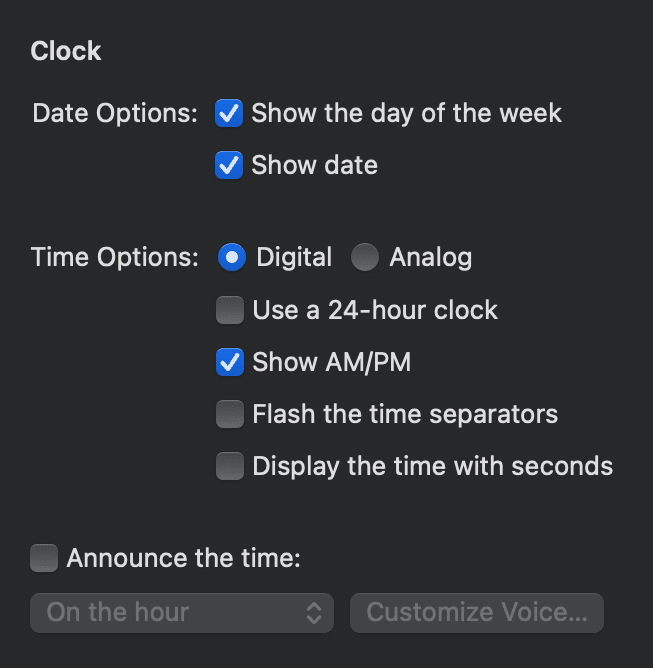Check Display the time with seconds box
Screen dimensions: 653x668
click(230, 466)
